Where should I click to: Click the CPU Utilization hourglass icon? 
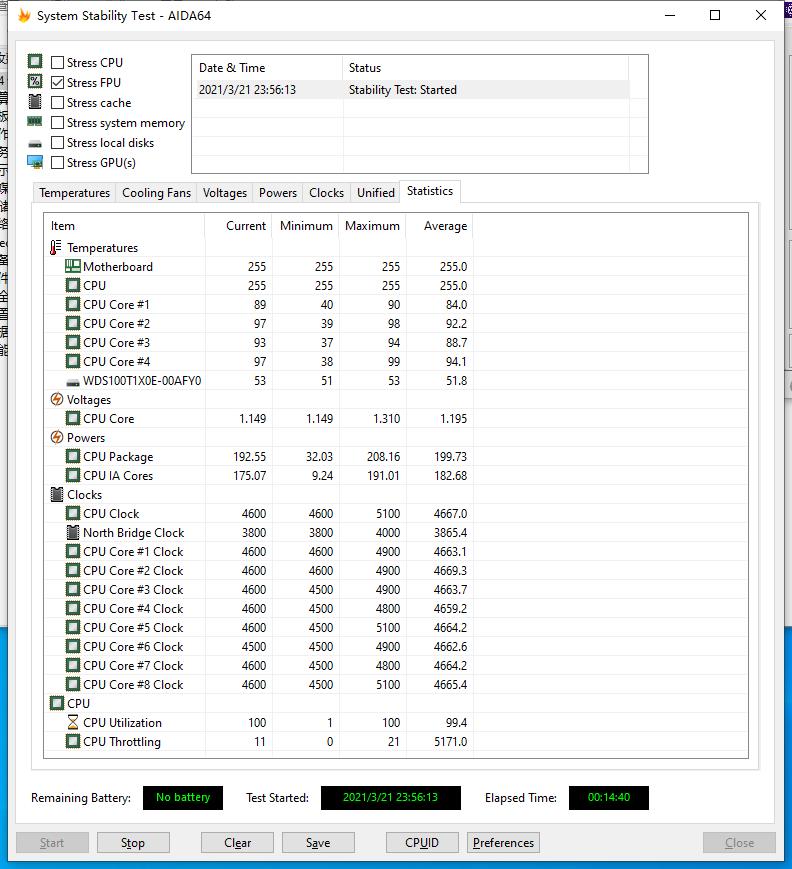tap(73, 722)
